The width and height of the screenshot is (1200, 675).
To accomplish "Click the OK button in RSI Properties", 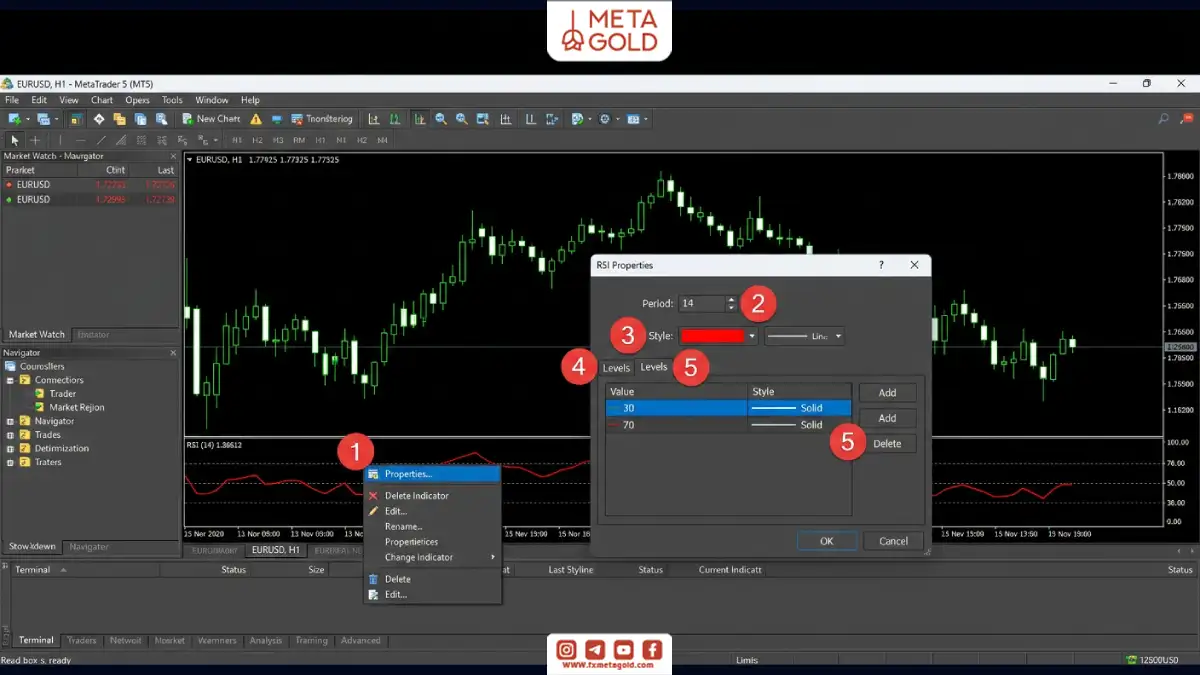I will click(826, 541).
